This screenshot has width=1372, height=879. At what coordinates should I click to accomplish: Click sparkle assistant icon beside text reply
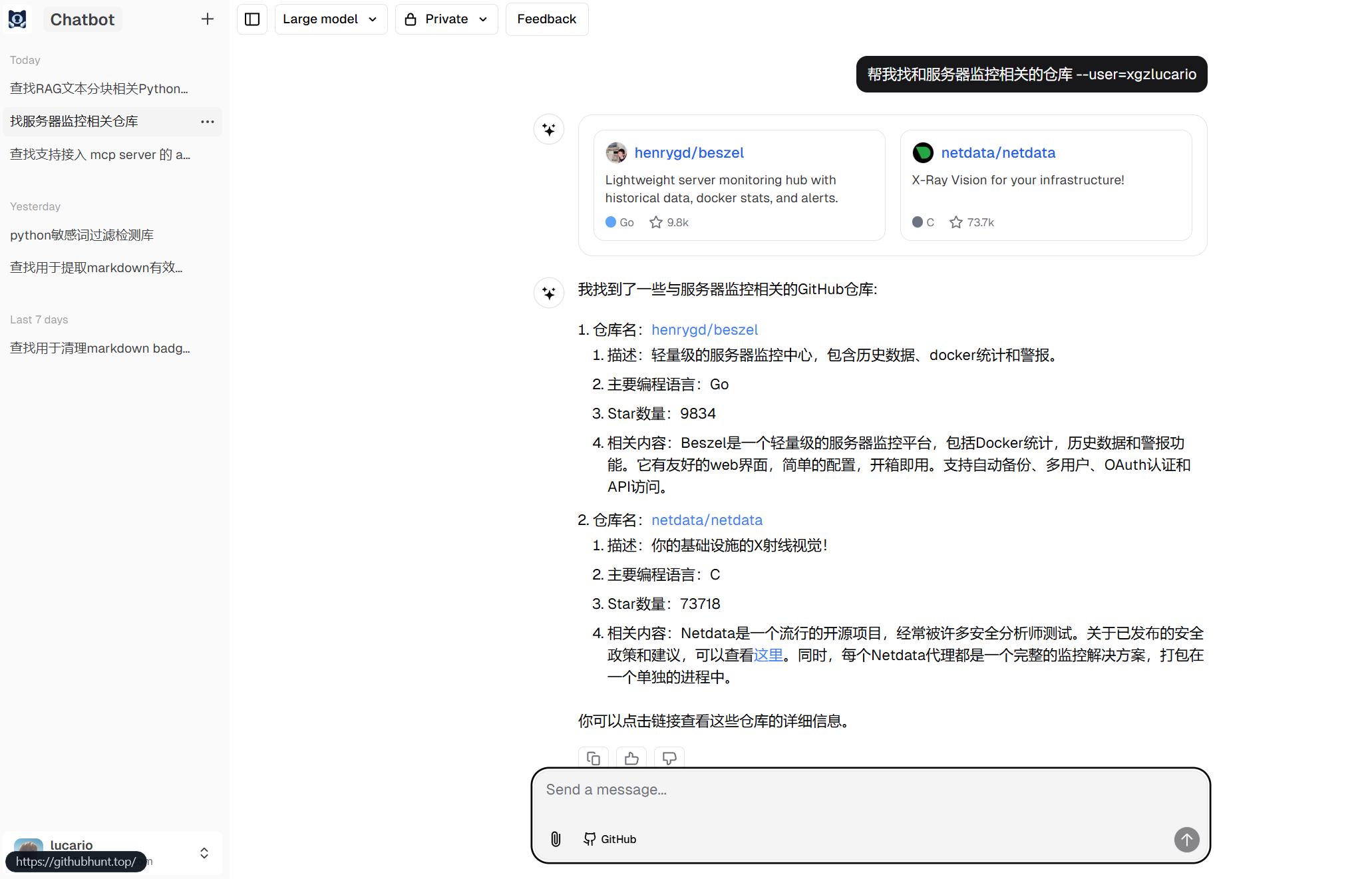pos(549,292)
